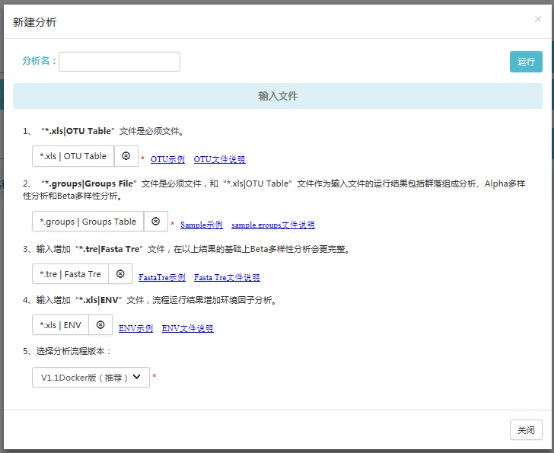554x453 pixels.
Task: Clear the ENV file selection
Action: (x=100, y=325)
